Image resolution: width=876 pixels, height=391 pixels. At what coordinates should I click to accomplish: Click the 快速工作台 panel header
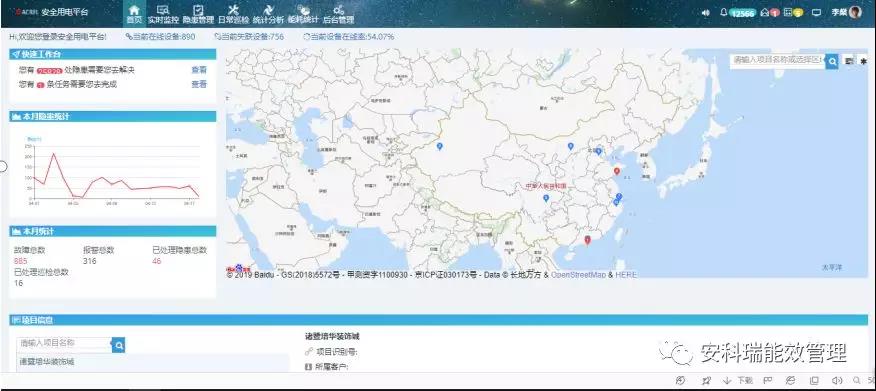(113, 54)
